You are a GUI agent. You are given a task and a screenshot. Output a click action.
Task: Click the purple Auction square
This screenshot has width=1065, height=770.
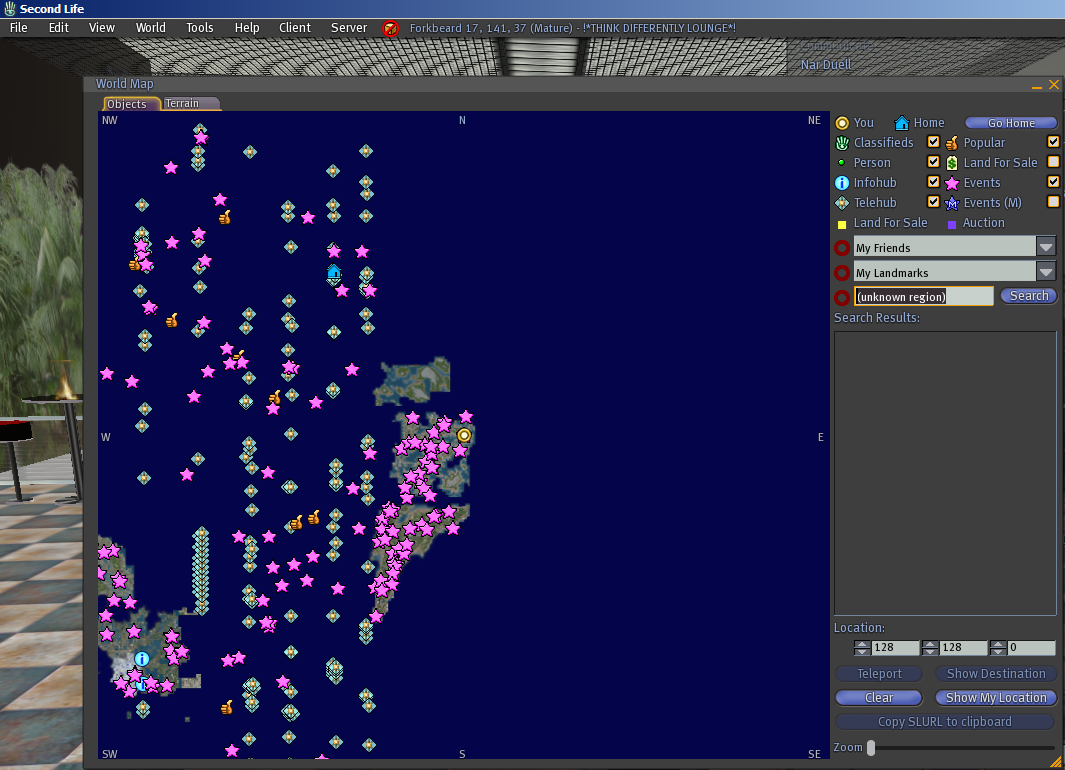pos(952,224)
